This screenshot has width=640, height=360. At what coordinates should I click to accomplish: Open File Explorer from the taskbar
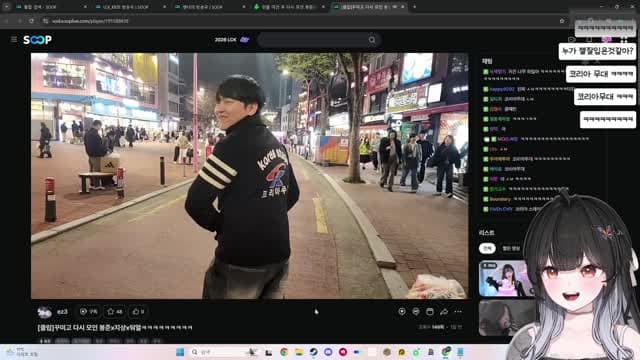(x=299, y=352)
